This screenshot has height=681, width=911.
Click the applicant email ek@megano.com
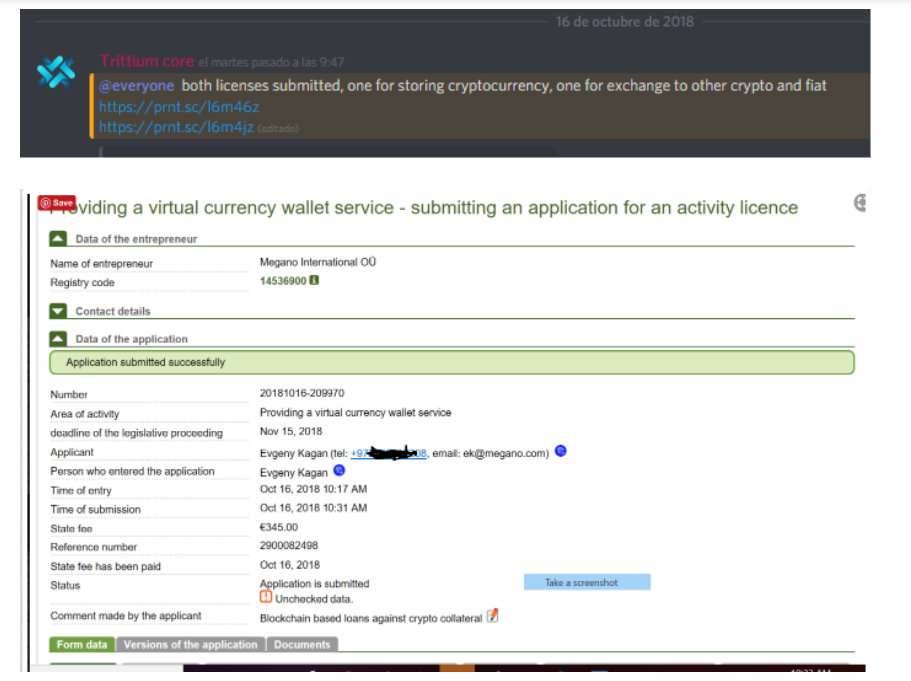tap(504, 453)
